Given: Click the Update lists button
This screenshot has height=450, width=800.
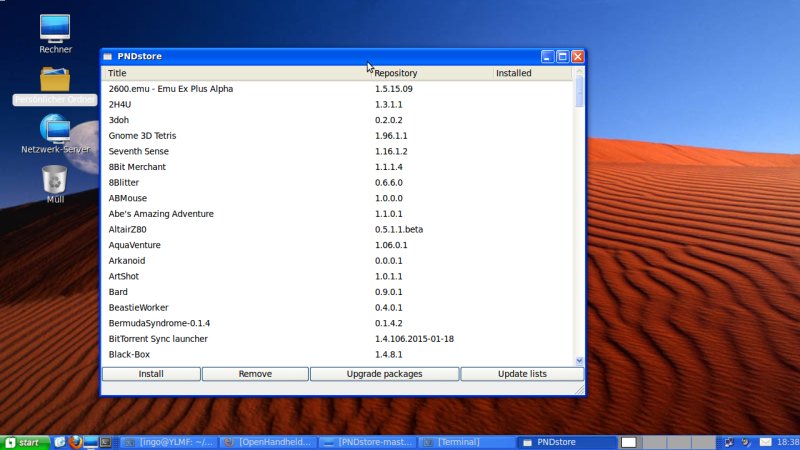Looking at the screenshot, I should click(x=523, y=374).
